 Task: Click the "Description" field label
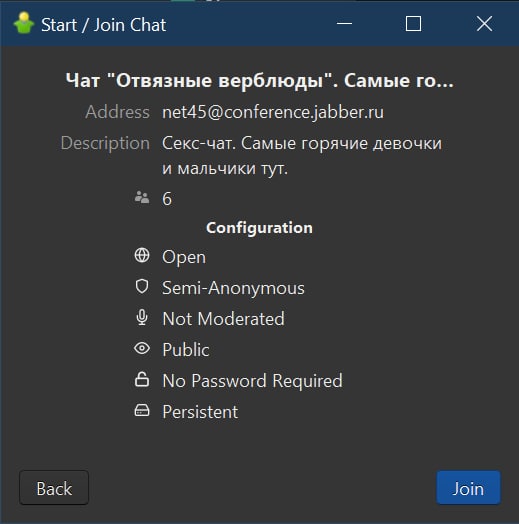click(105, 143)
